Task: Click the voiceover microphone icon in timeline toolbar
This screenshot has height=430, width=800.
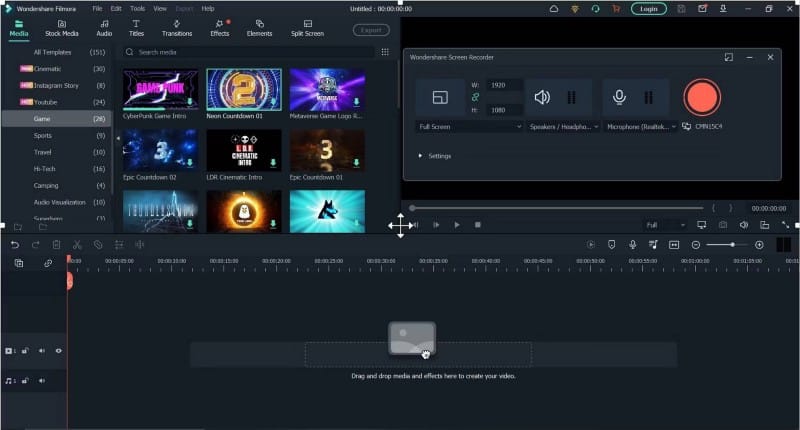Action: click(633, 245)
